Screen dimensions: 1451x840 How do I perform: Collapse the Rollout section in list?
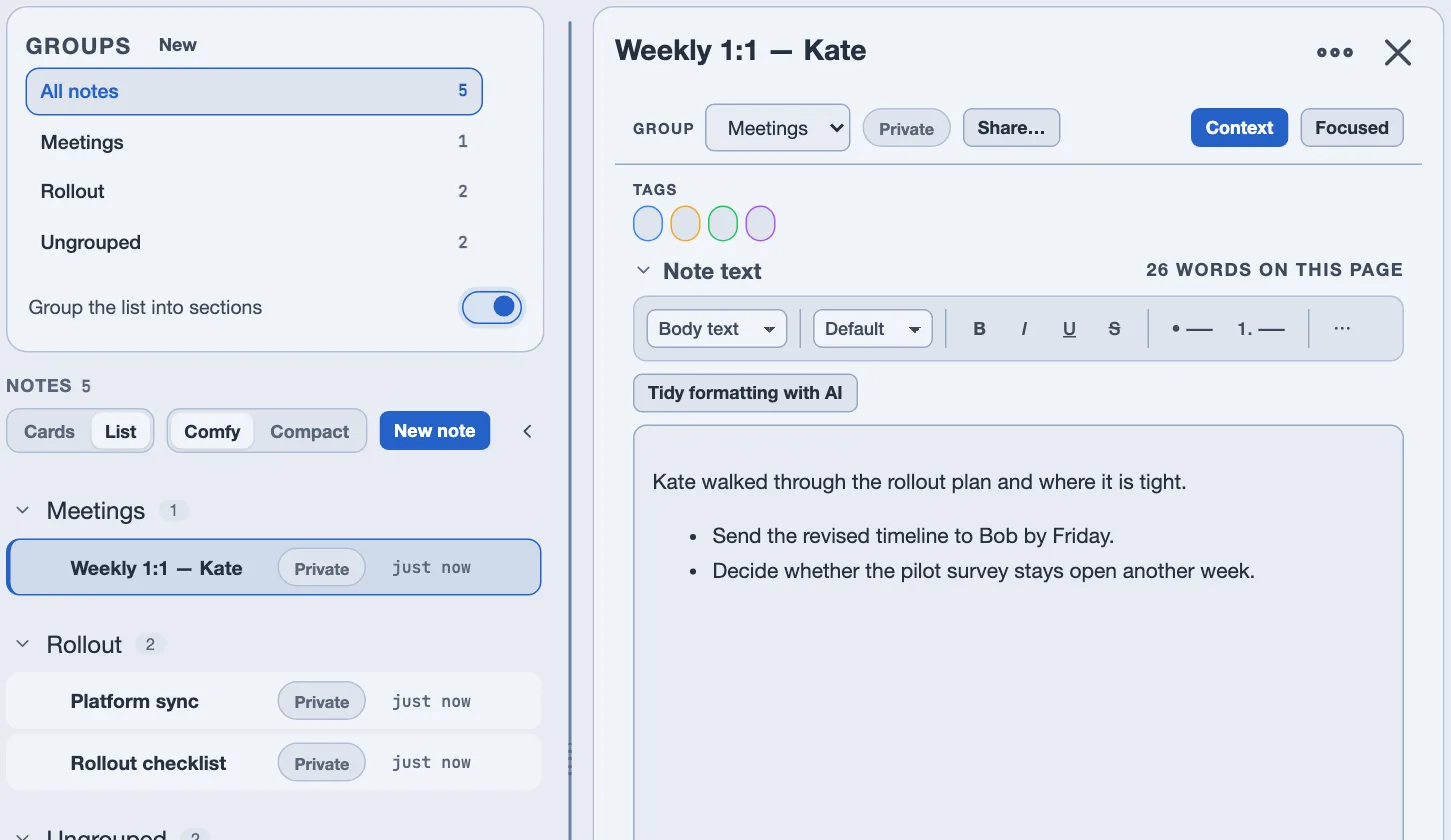point(23,645)
